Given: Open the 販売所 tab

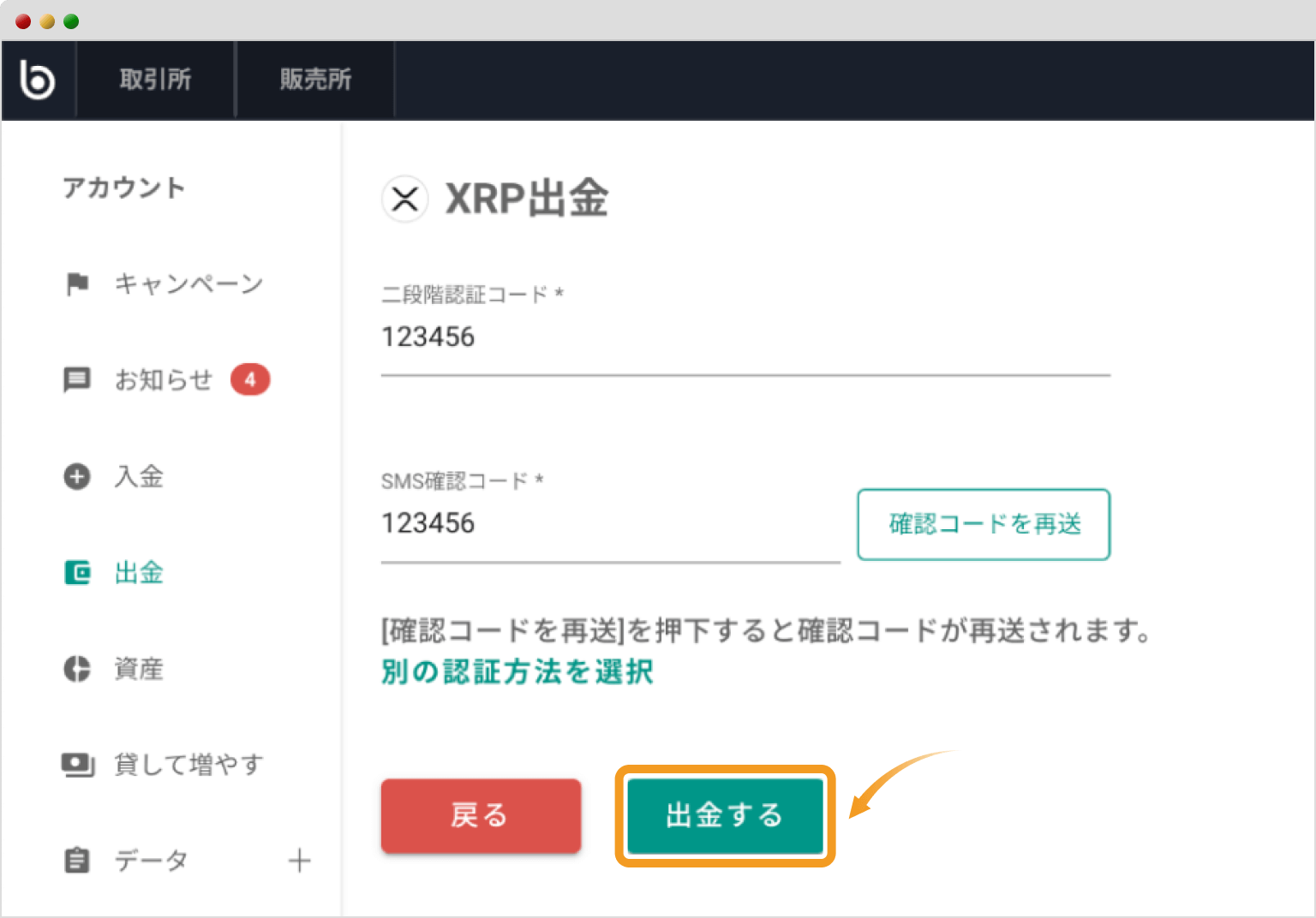Looking at the screenshot, I should click(315, 80).
